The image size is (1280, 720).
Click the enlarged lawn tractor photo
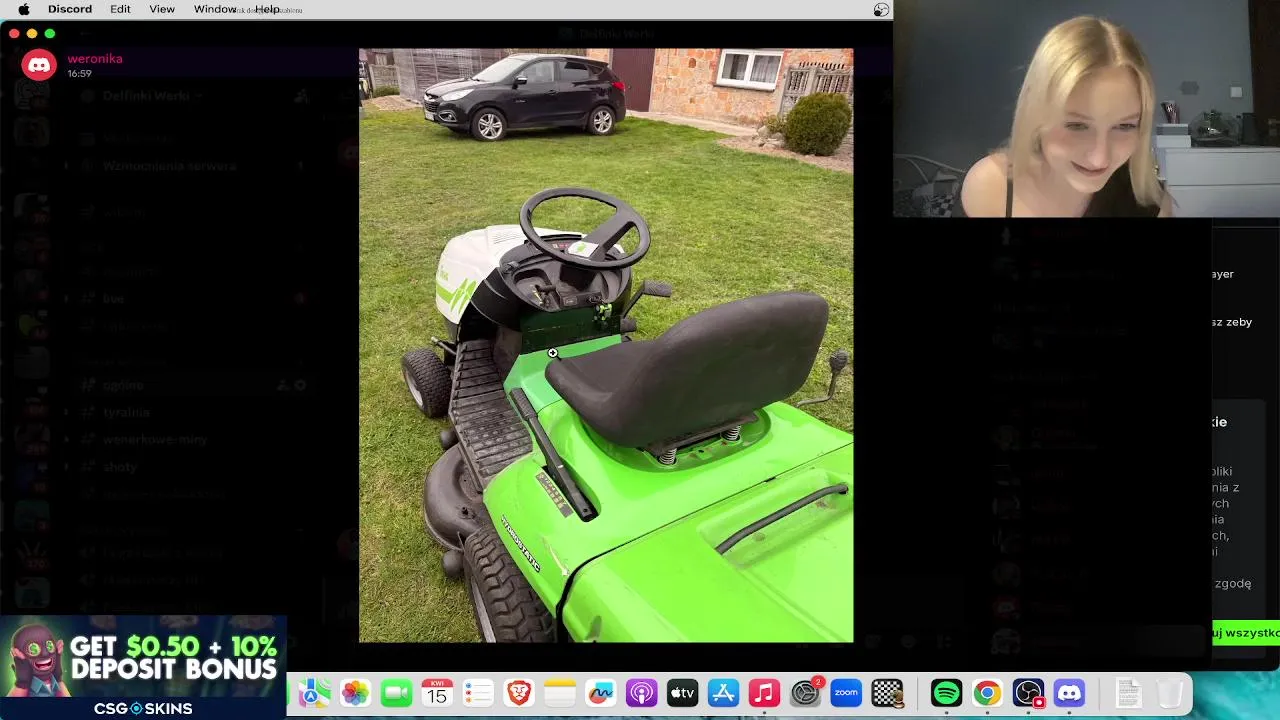(x=606, y=345)
